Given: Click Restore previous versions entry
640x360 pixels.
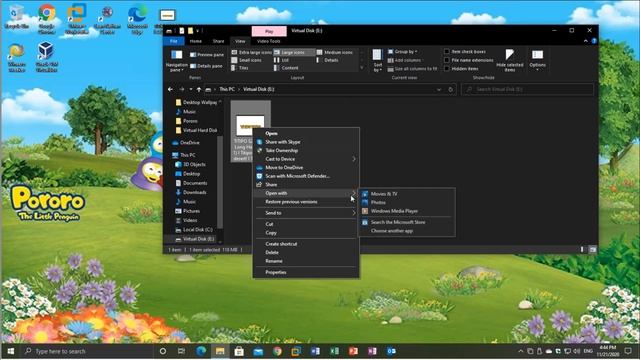Looking at the screenshot, I should tap(306, 202).
